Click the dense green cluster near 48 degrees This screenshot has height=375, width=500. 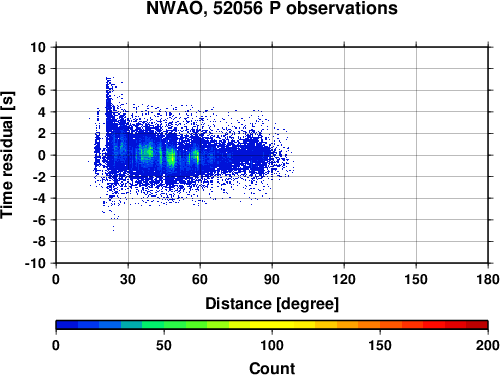pyautogui.click(x=171, y=157)
